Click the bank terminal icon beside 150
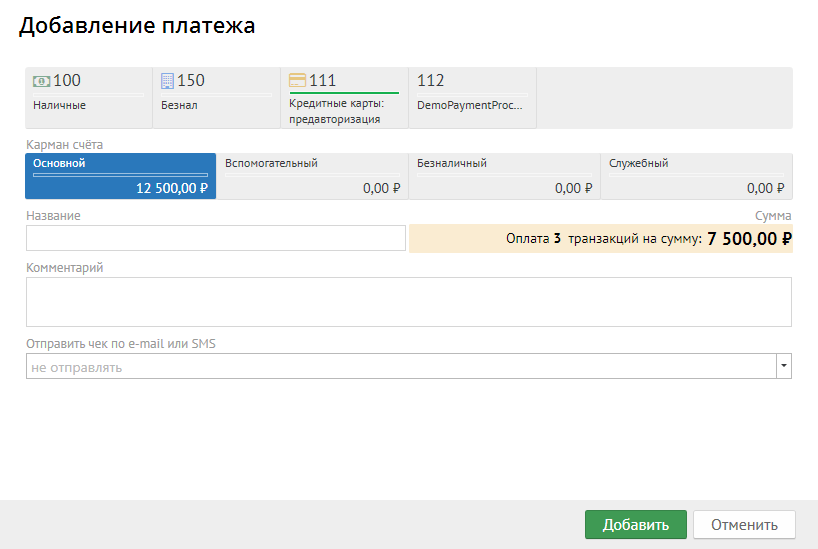The width and height of the screenshot is (818, 549). [x=167, y=81]
